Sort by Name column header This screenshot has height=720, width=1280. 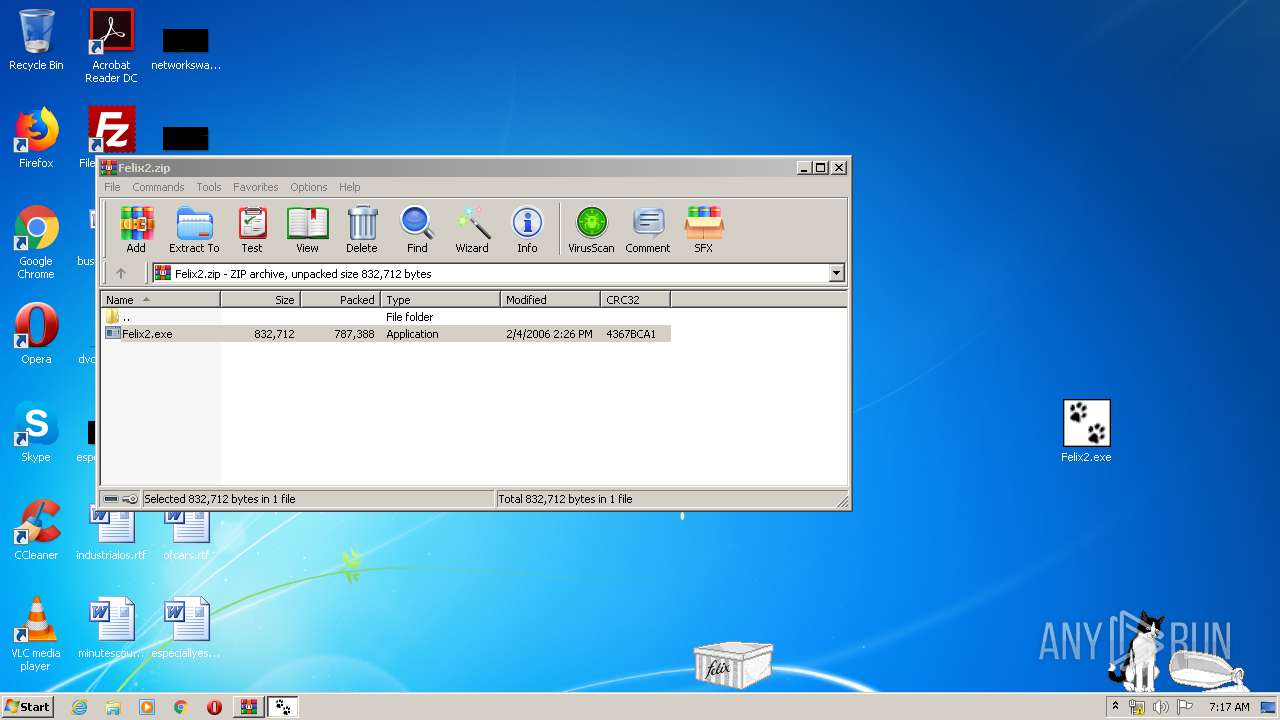pos(161,299)
